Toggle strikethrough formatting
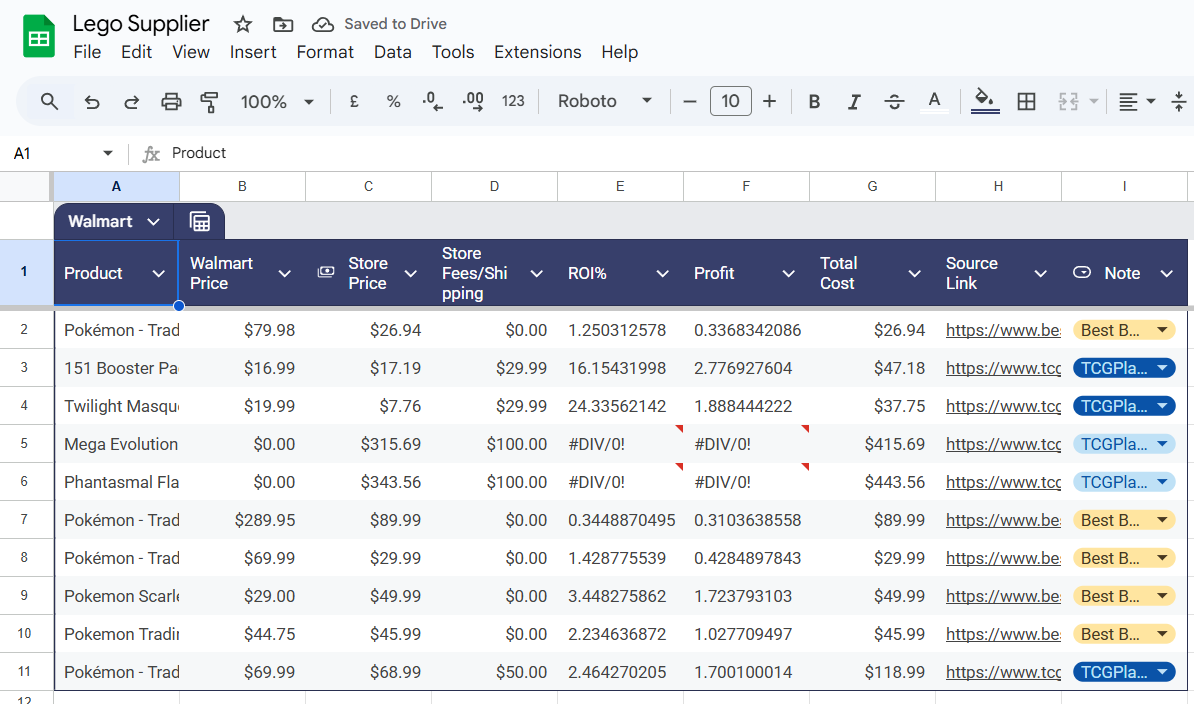 [x=894, y=101]
